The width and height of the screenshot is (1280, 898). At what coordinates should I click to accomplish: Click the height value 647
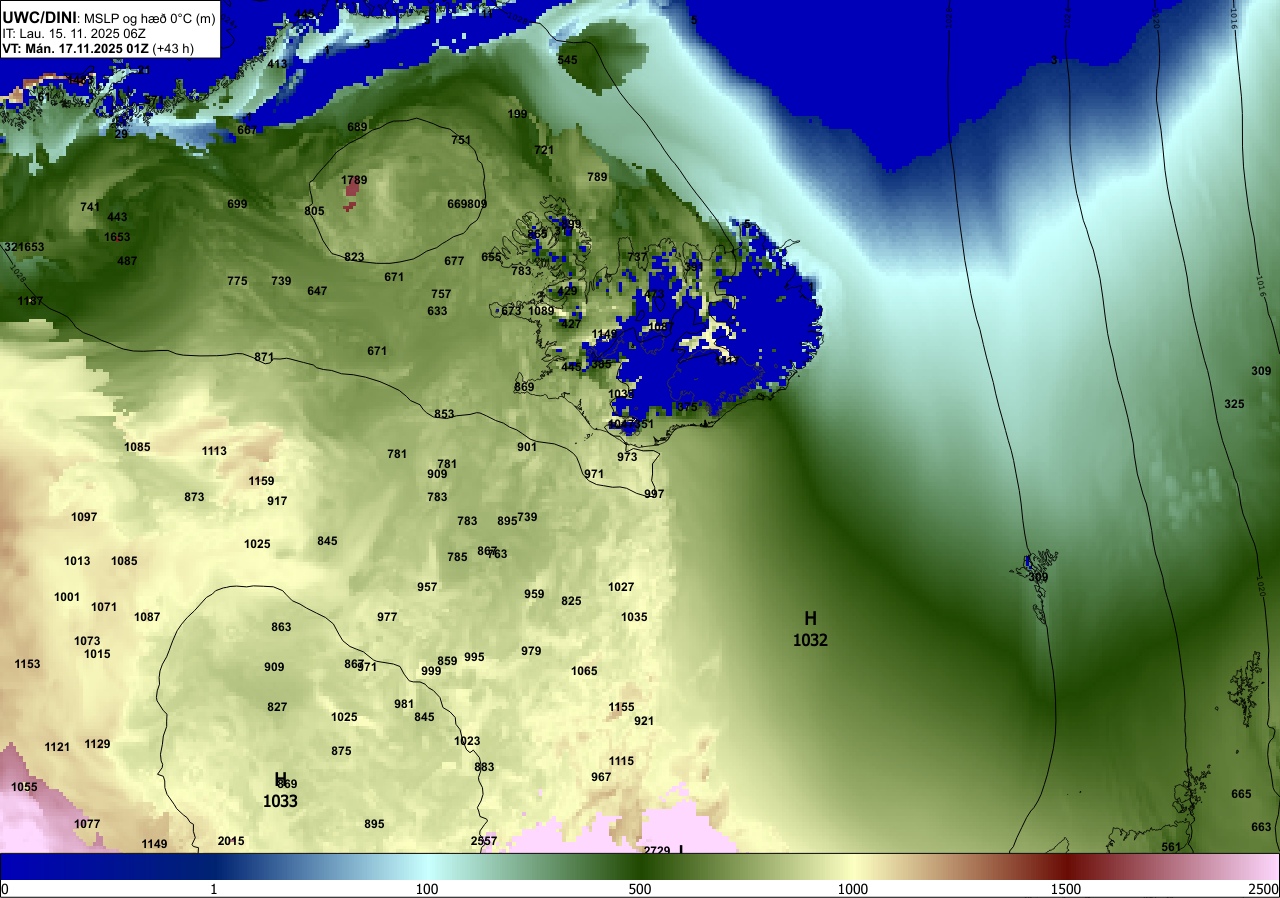317,291
